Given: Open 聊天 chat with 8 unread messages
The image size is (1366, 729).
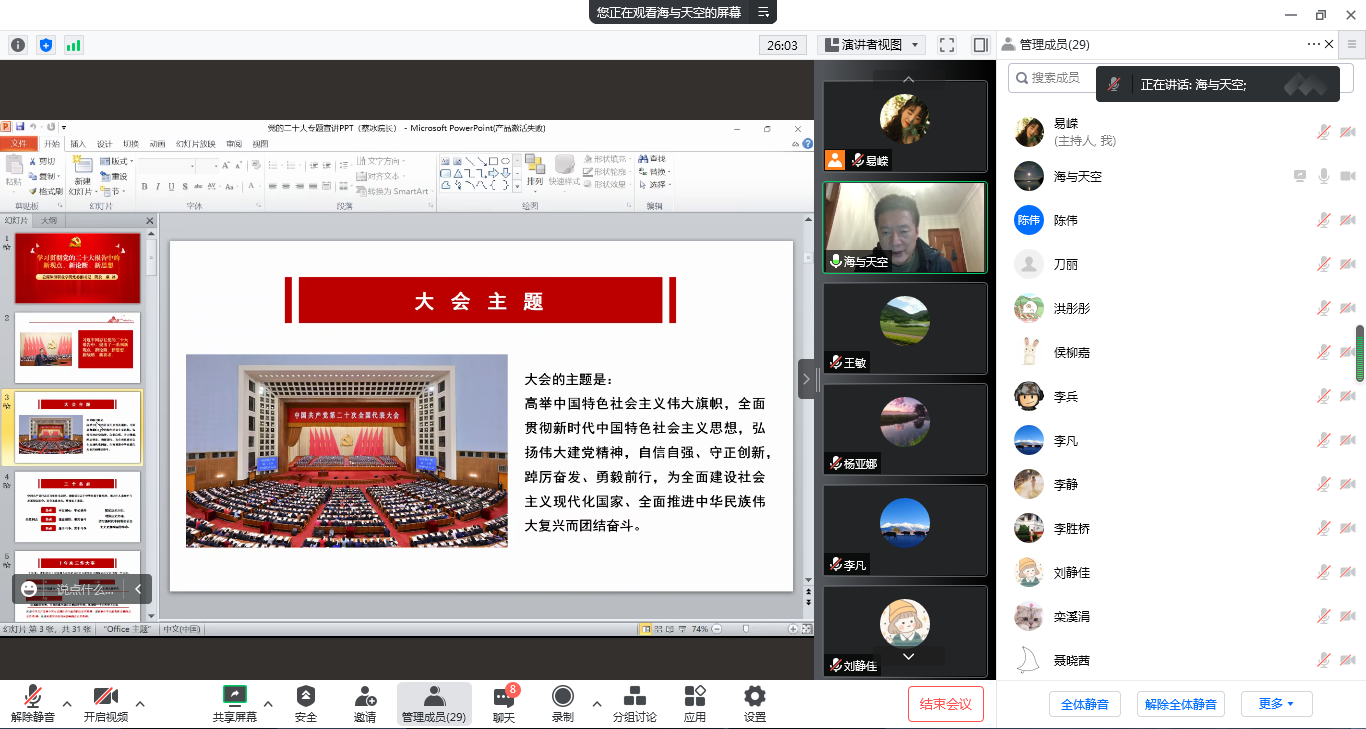Looking at the screenshot, I should coord(504,704).
